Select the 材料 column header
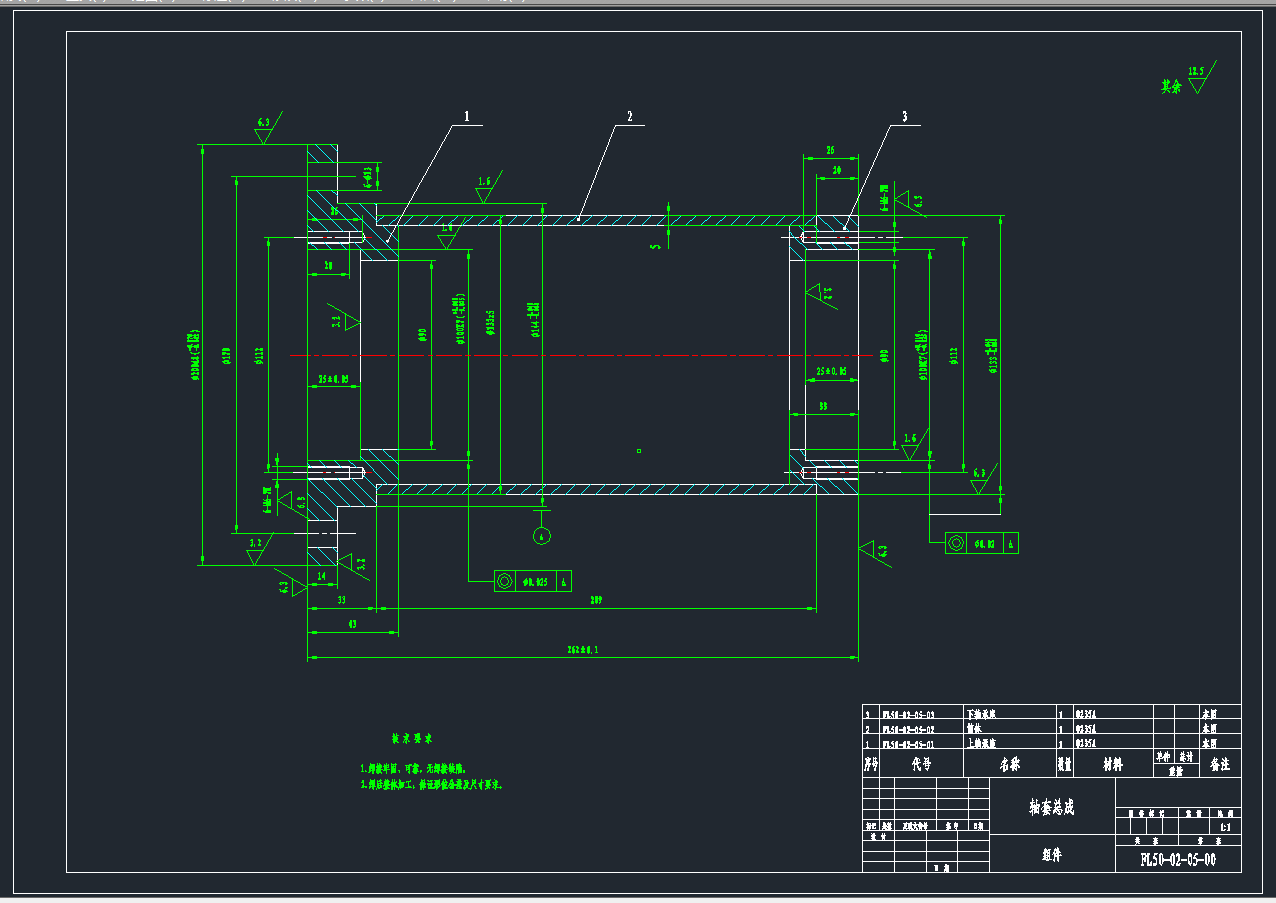This screenshot has height=903, width=1276. [x=1113, y=764]
